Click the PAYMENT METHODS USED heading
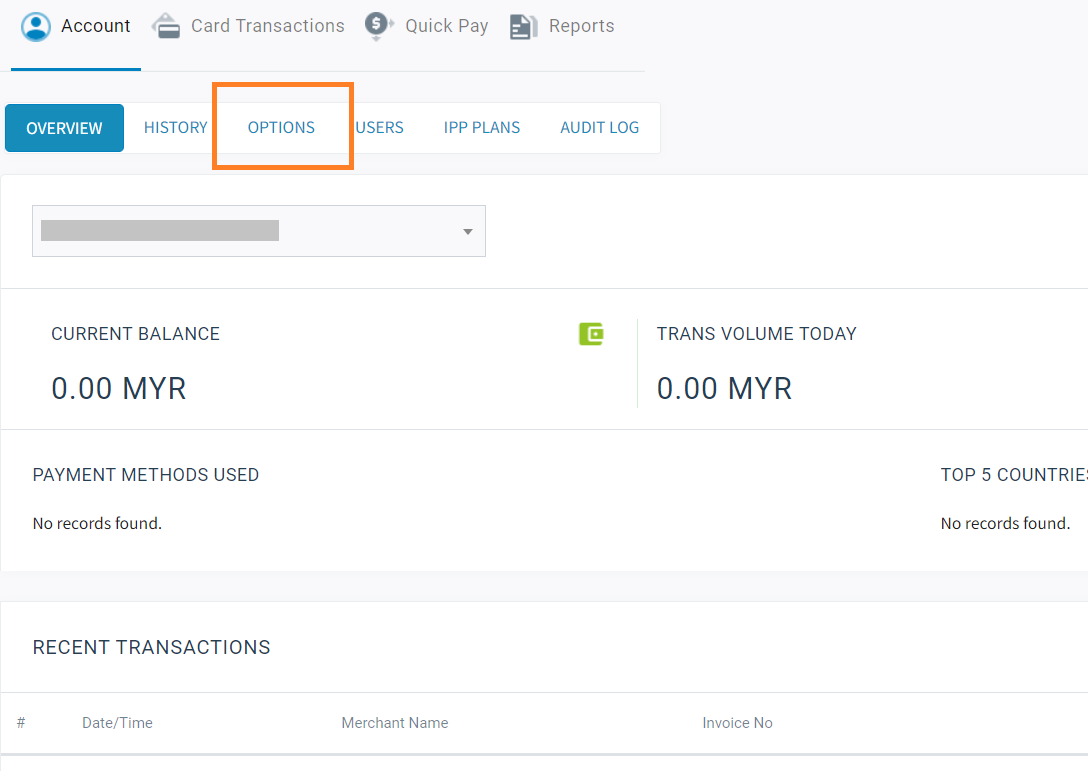Image resolution: width=1088 pixels, height=774 pixels. click(146, 475)
